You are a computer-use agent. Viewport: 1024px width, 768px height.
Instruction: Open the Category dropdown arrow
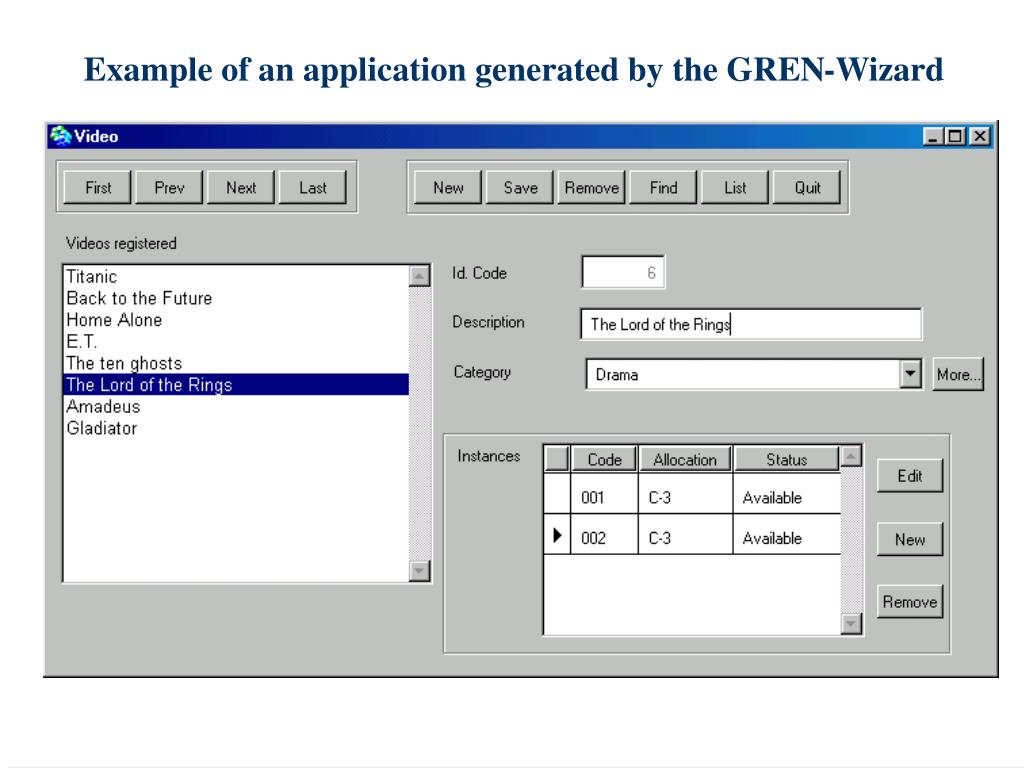point(910,374)
